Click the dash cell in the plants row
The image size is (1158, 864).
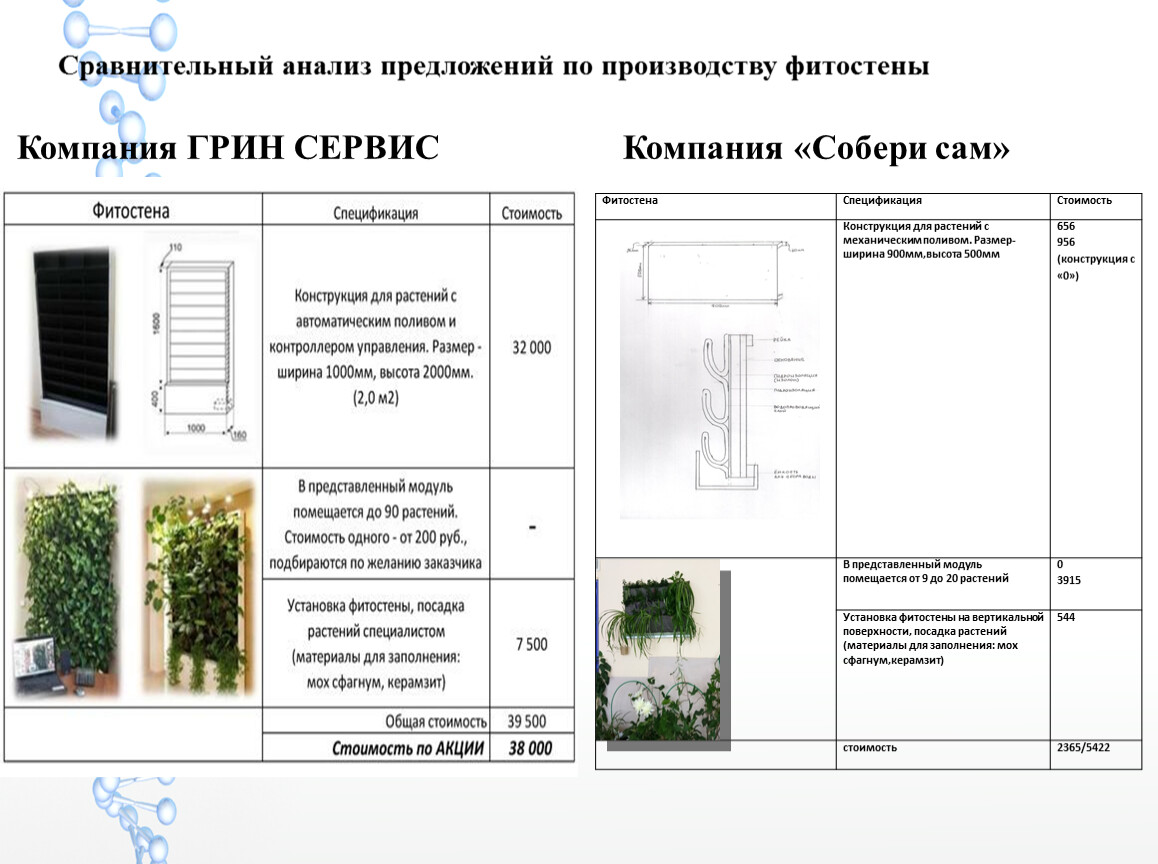pos(532,527)
